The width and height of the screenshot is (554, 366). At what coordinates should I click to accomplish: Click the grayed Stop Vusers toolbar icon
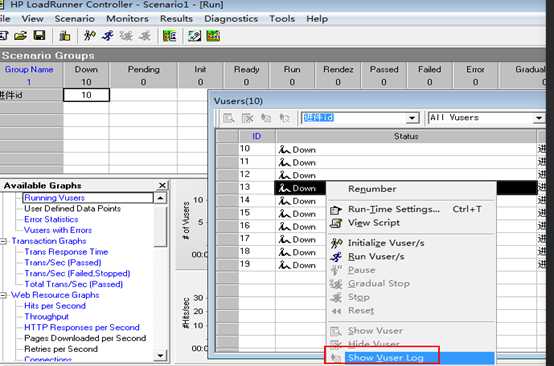145,35
